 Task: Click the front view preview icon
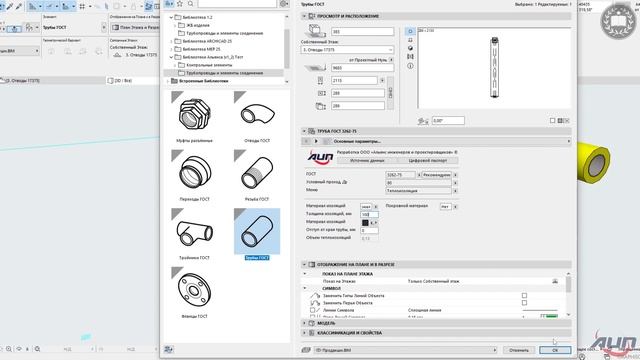[x=410, y=40]
